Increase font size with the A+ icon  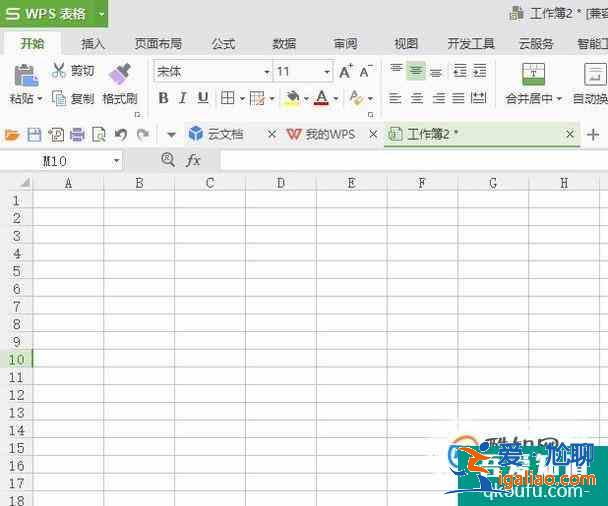coord(345,71)
